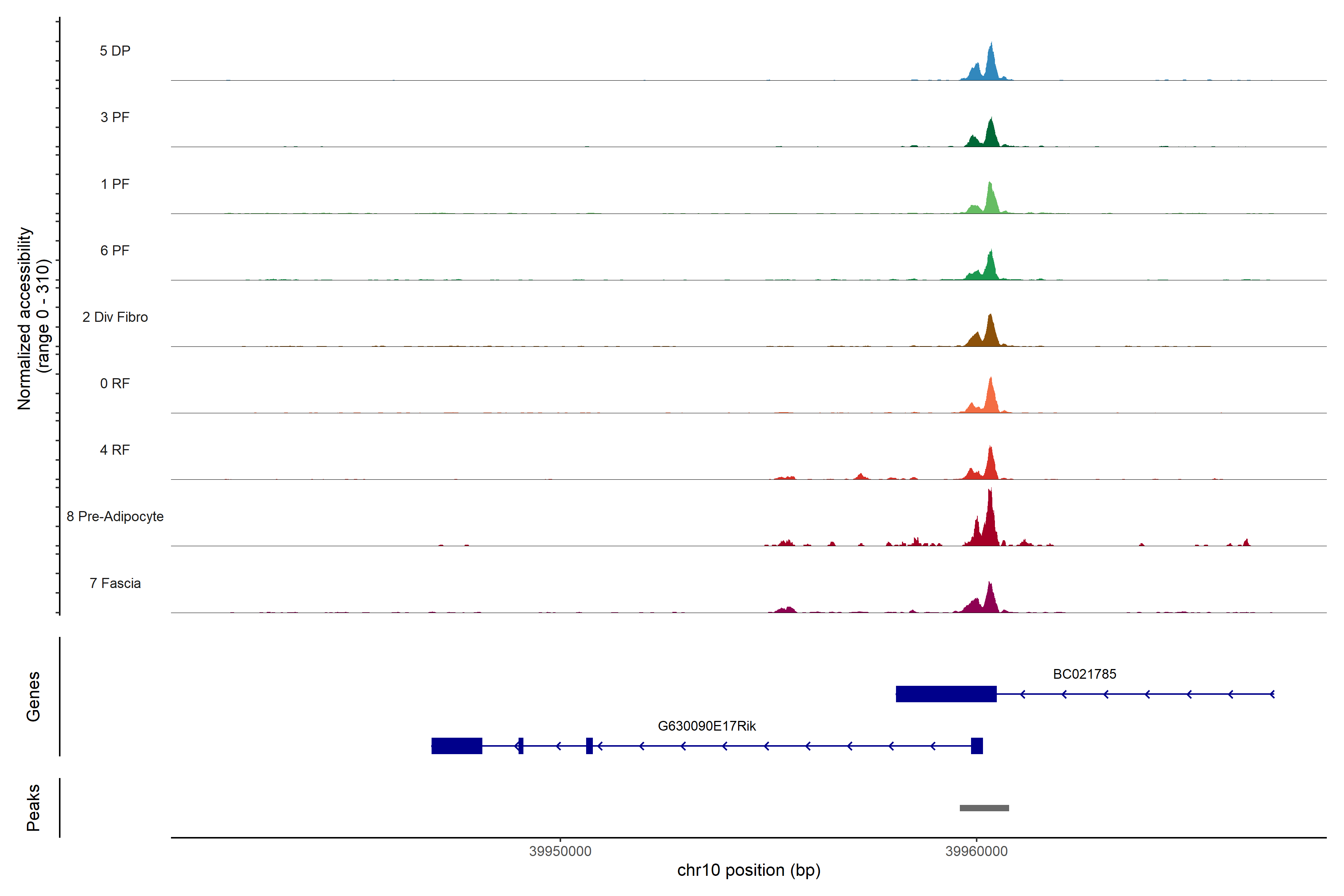
Task: Click the 8 Pre-Adipocyte track label
Action: [x=115, y=517]
